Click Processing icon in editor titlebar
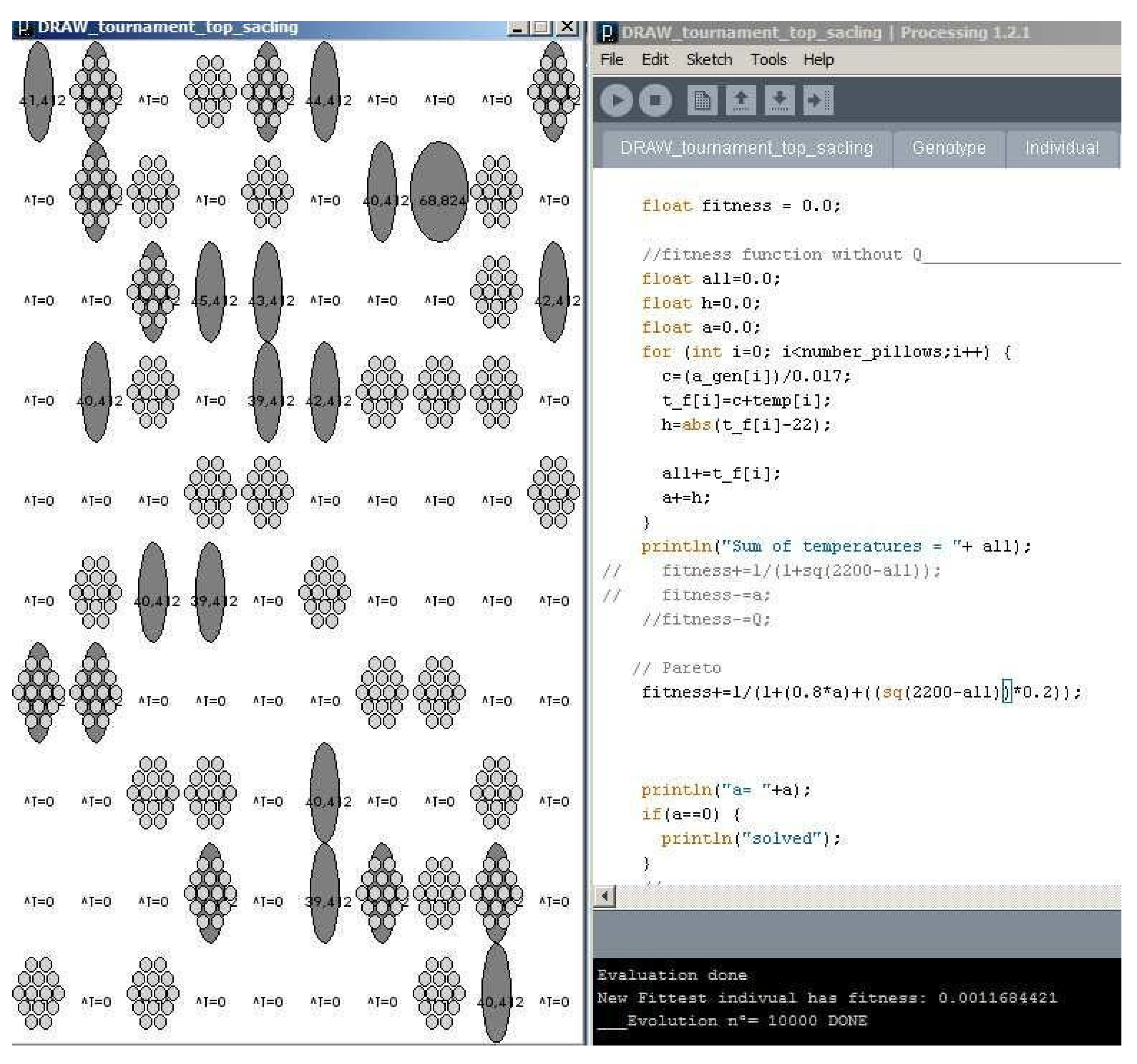 pos(608,33)
